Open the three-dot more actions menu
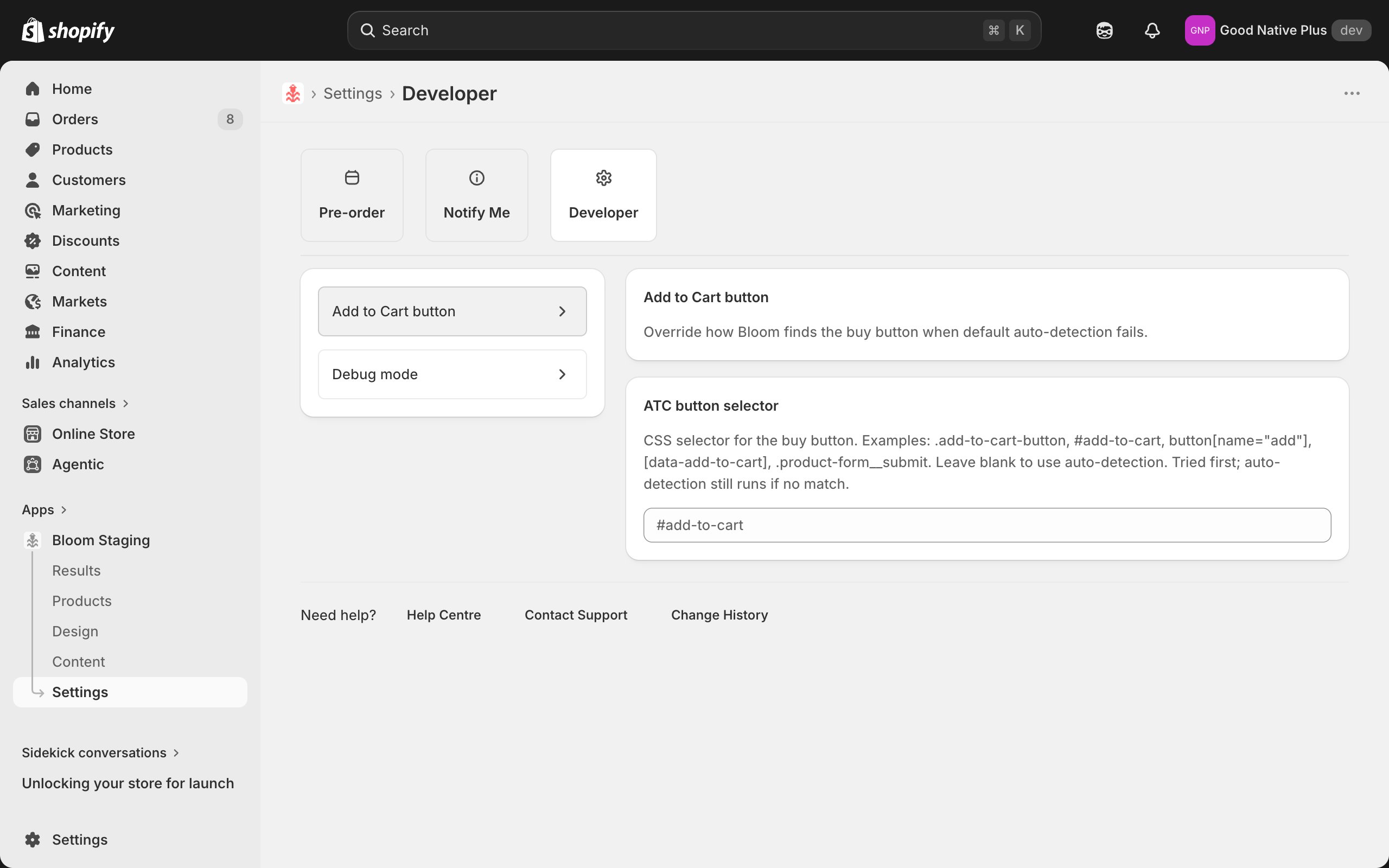Screen dimensions: 1389x868 point(1352,93)
